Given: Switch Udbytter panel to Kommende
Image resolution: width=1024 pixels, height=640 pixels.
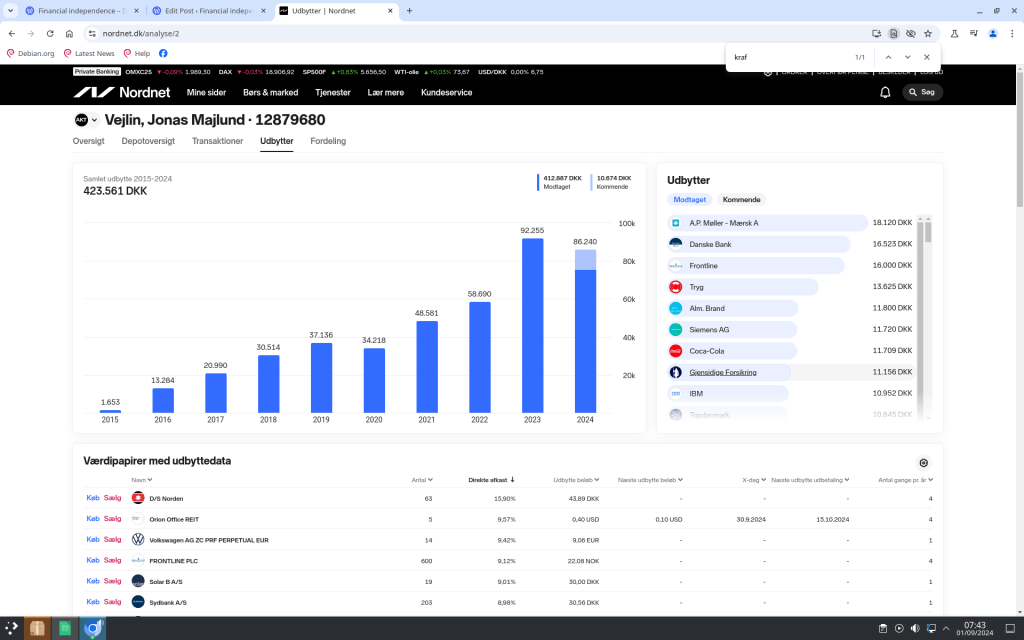Looking at the screenshot, I should pos(741,200).
